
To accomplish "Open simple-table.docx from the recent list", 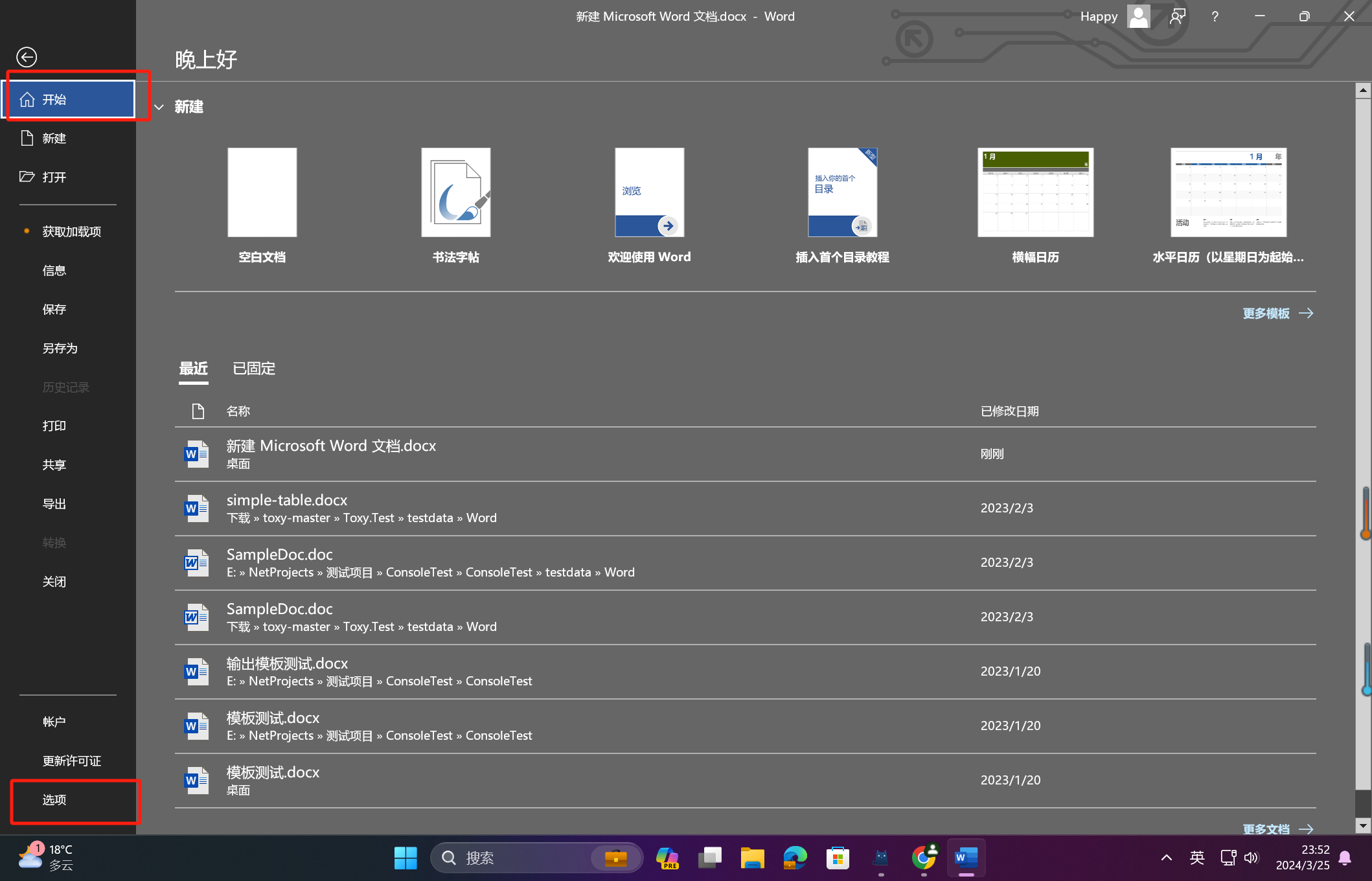I will click(x=287, y=500).
